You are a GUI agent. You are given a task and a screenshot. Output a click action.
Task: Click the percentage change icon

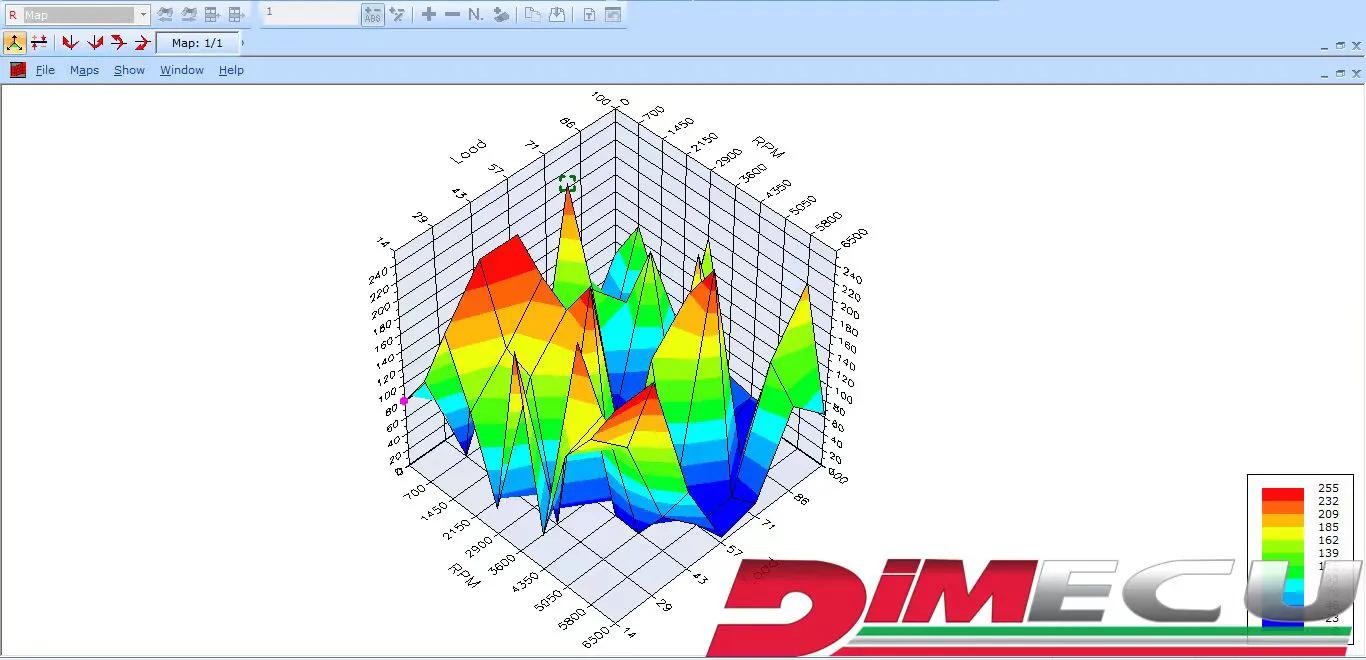pos(397,15)
